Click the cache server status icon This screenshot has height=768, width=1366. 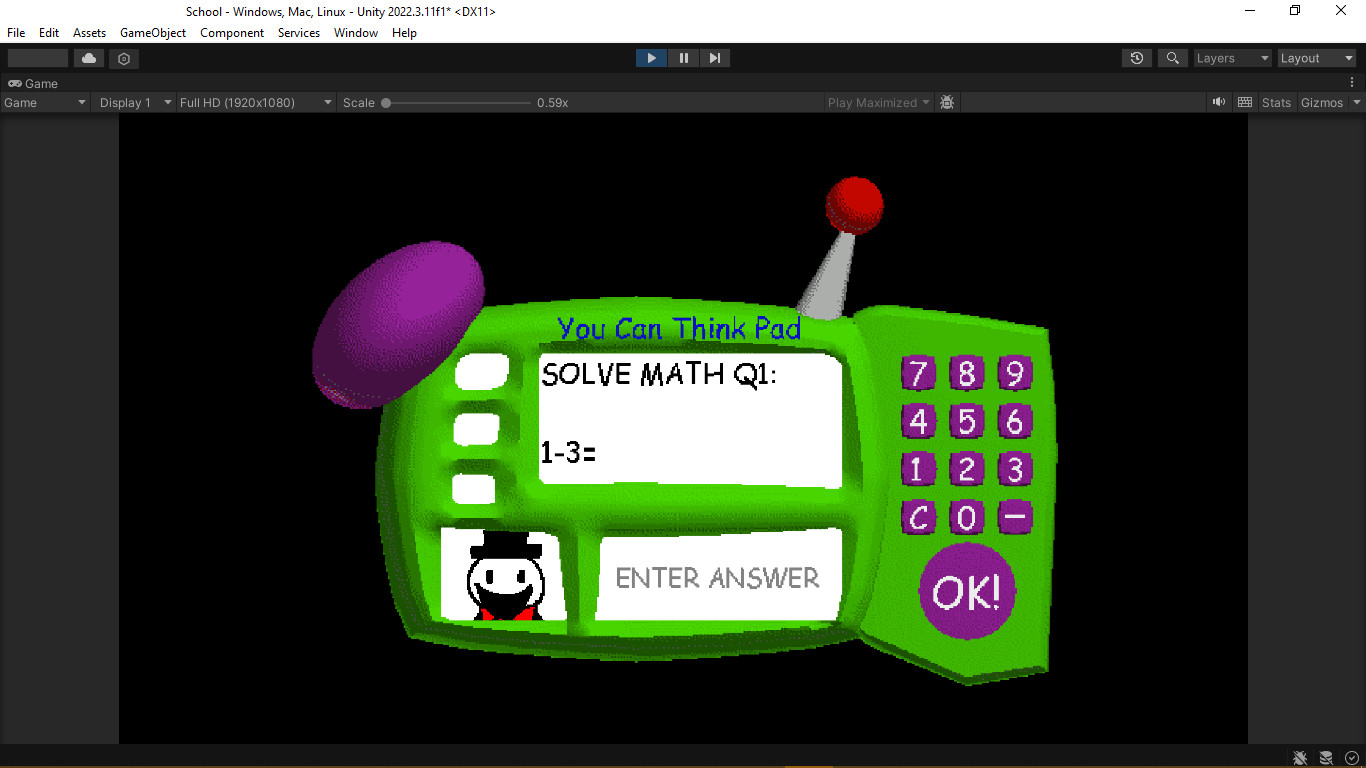point(1325,757)
